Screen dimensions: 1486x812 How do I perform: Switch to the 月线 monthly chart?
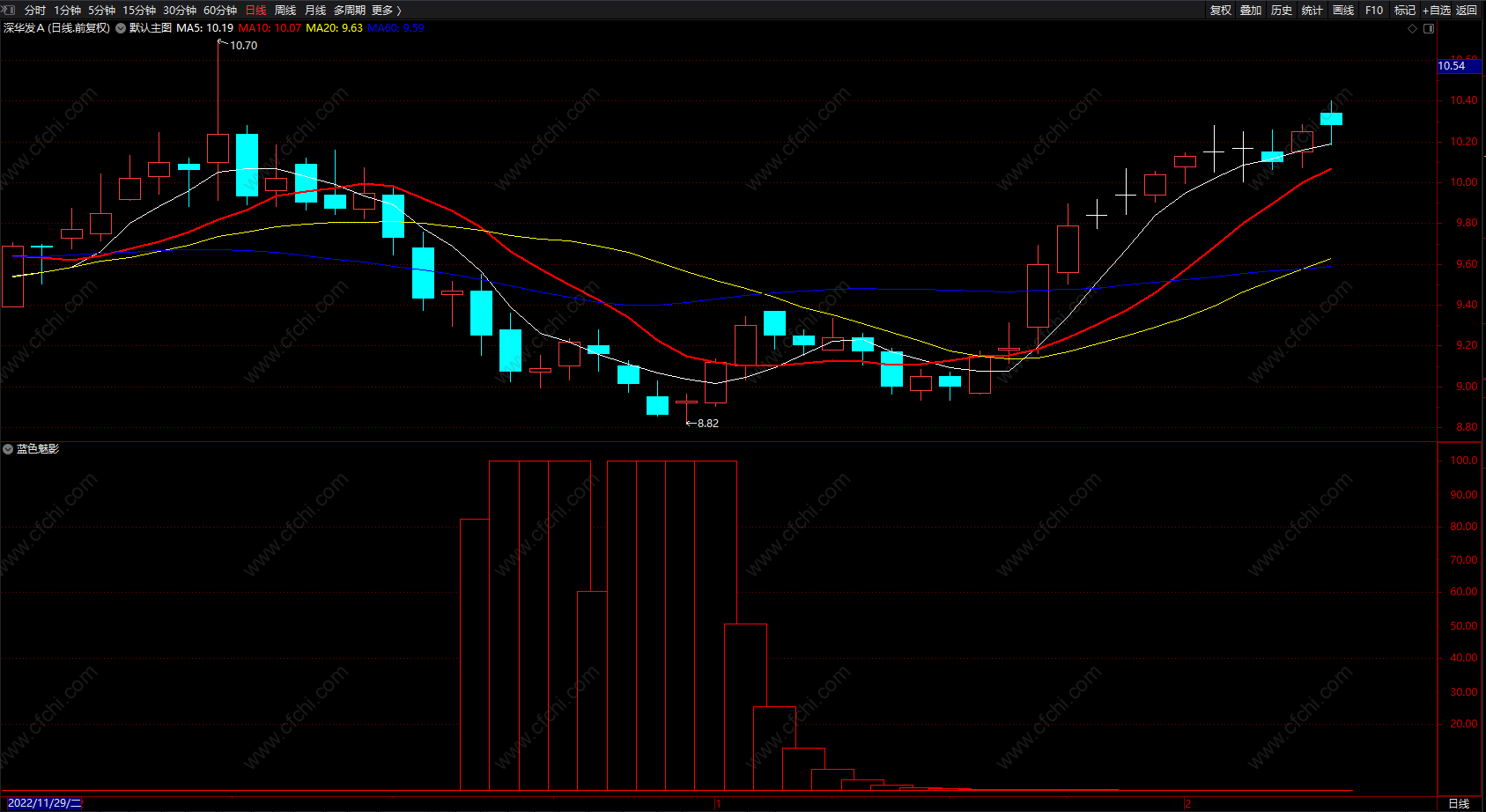tap(315, 10)
